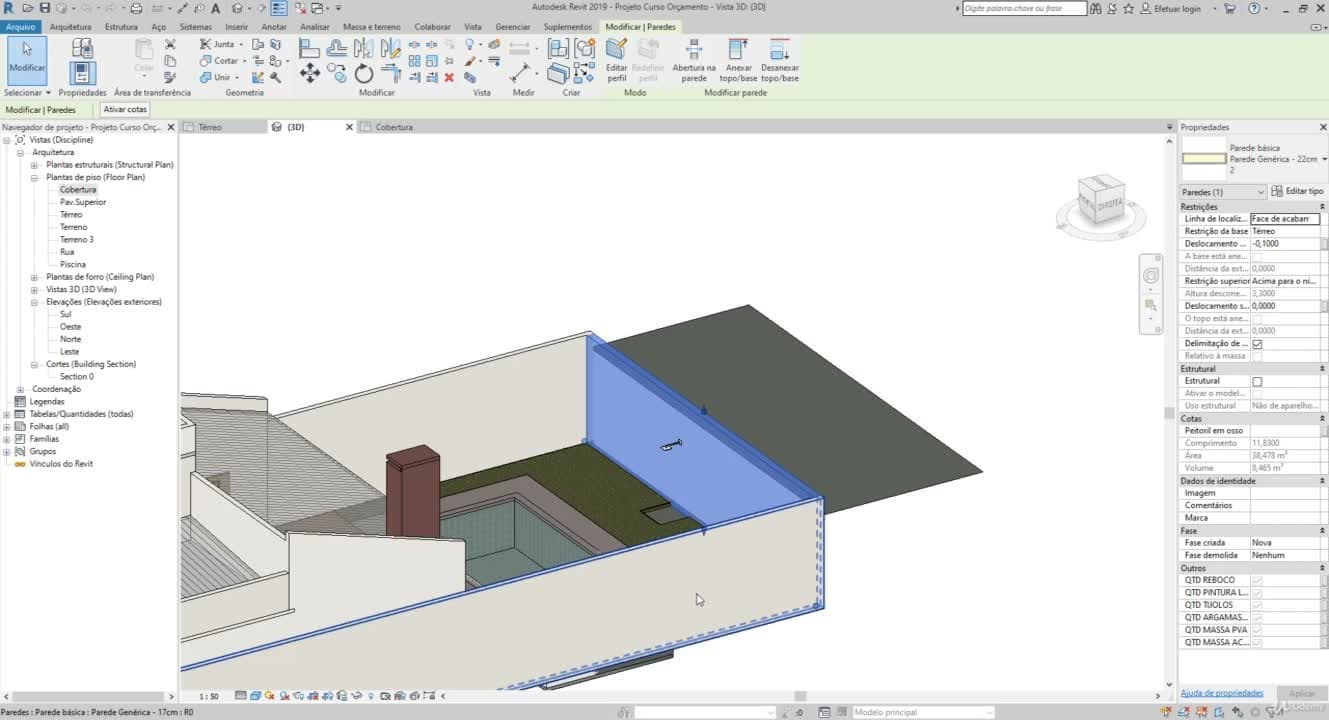
Task: Click the wall type preview swatch
Action: 1204,159
